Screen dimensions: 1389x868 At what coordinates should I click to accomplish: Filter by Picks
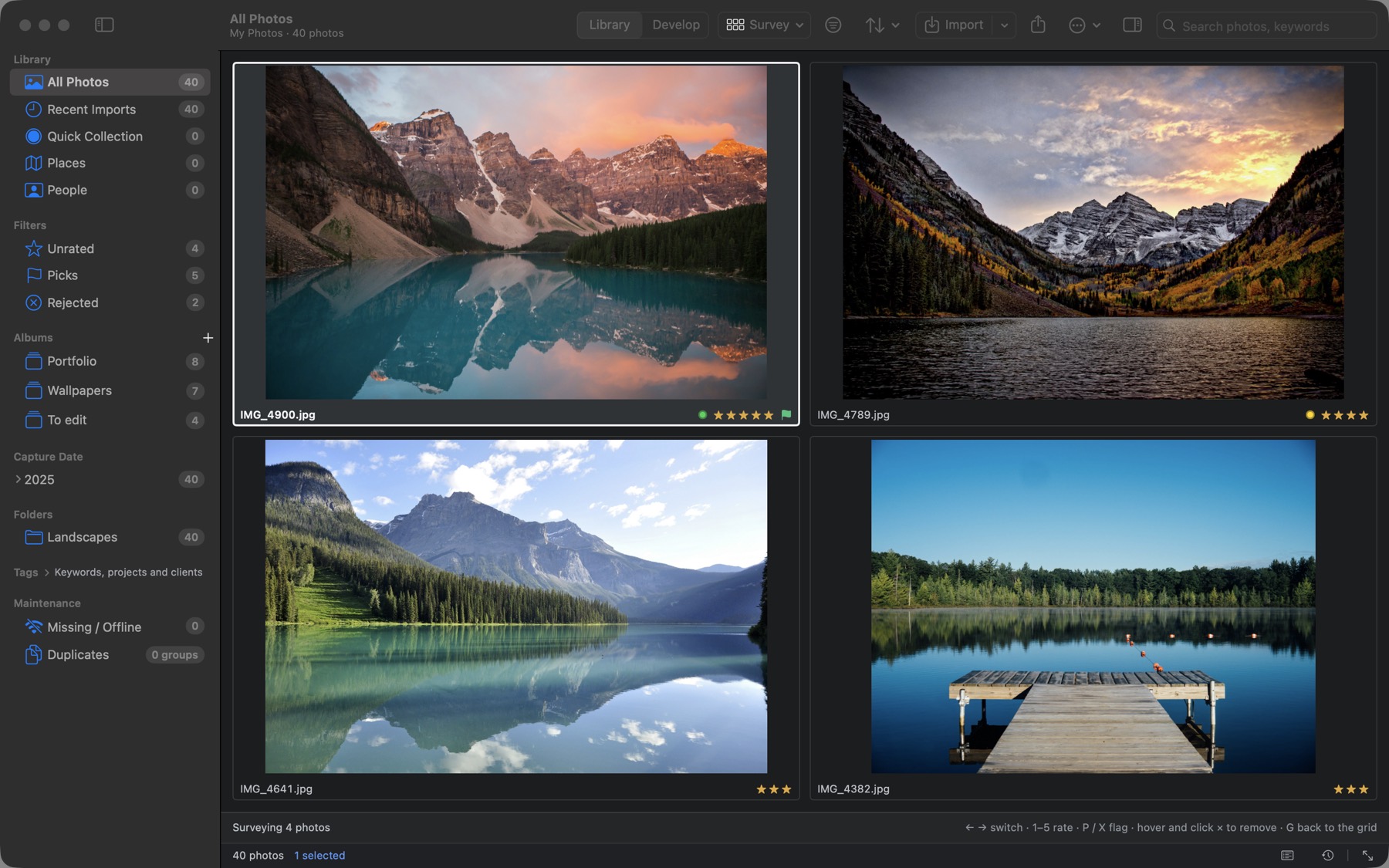110,275
